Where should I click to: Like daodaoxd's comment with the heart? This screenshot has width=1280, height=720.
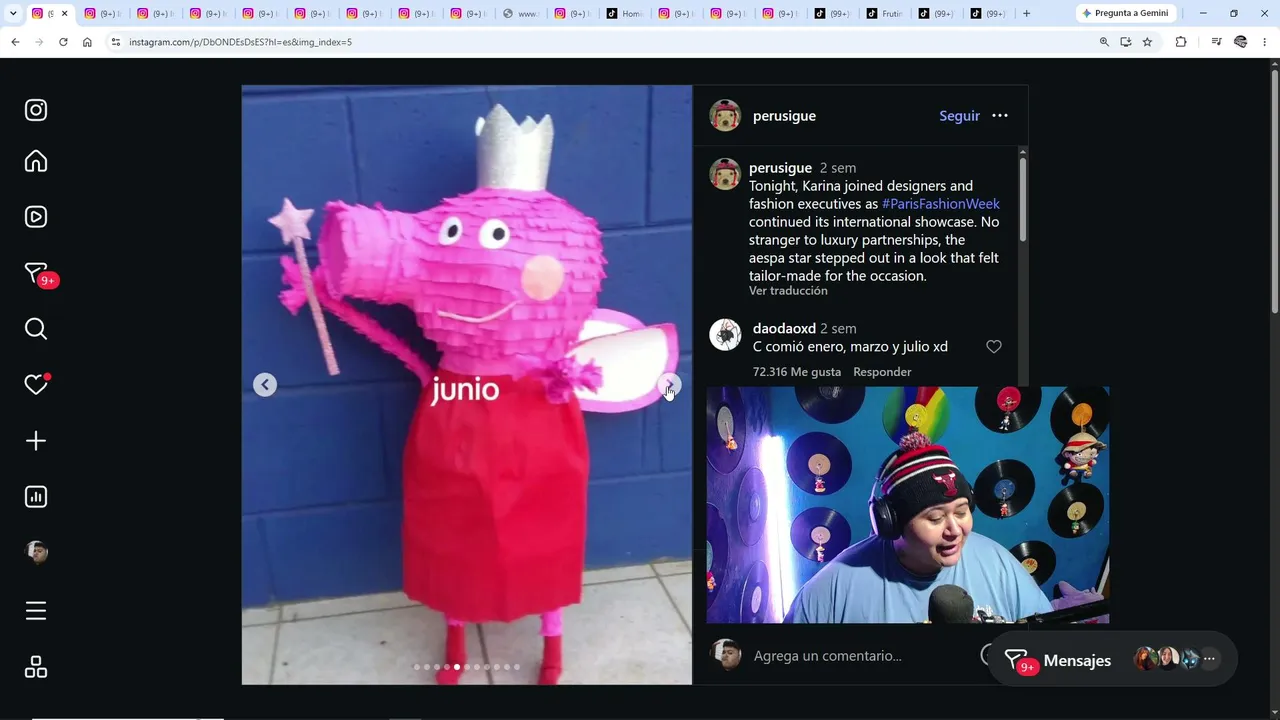coord(994,347)
